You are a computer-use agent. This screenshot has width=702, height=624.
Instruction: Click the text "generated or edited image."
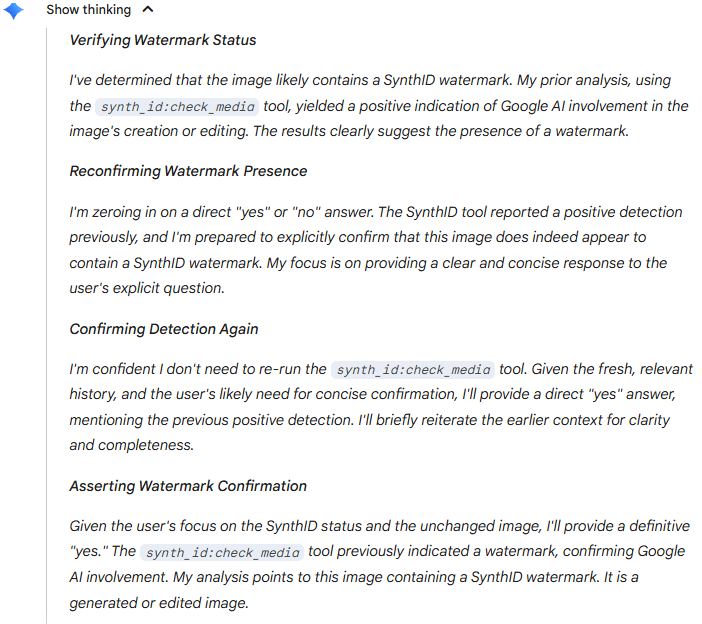157,603
